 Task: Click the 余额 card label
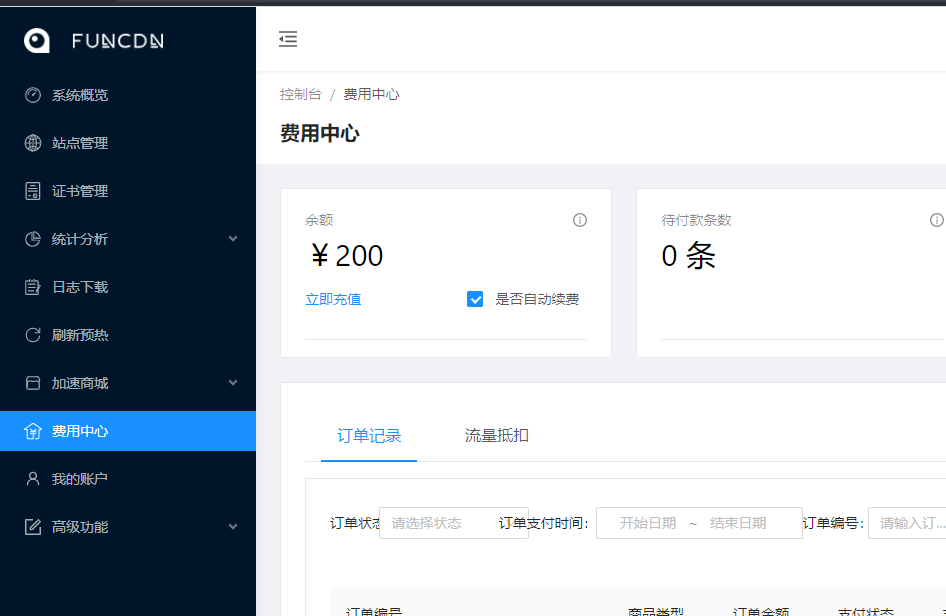(x=319, y=220)
